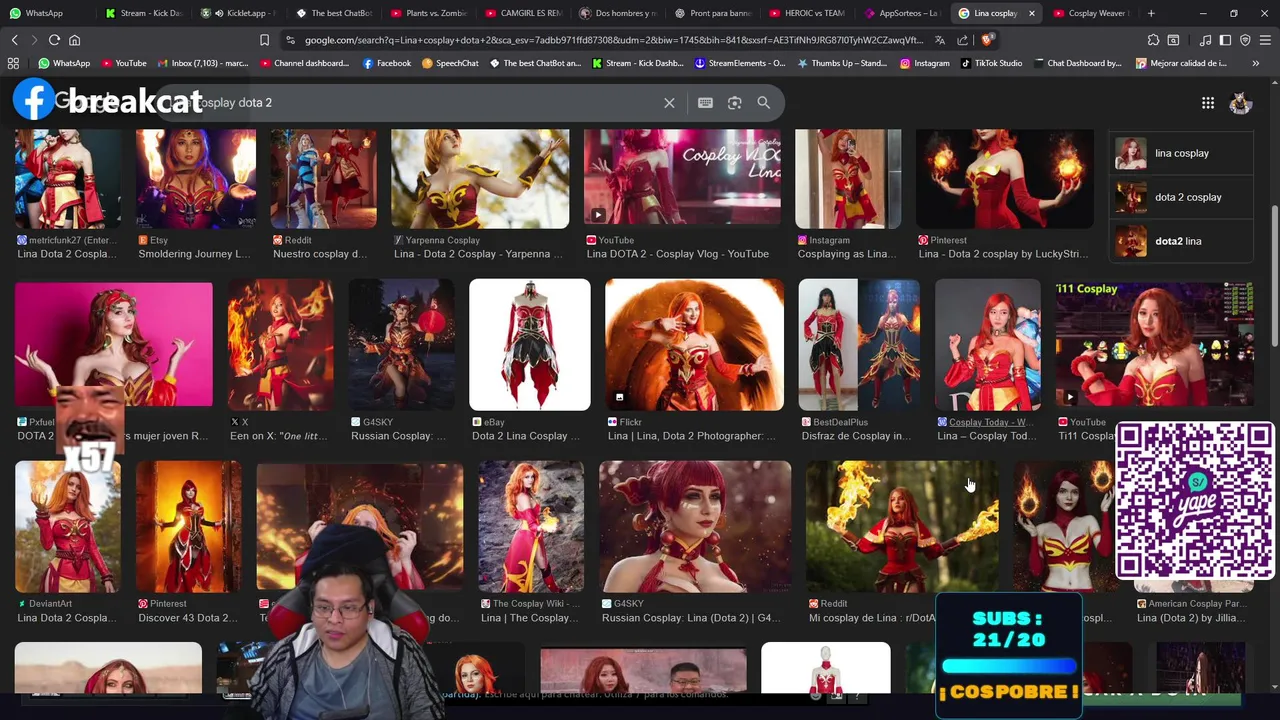The image size is (1280, 720).
Task: Open the Pinterest LuckyStri Lina cosplay image
Action: (x=1005, y=179)
